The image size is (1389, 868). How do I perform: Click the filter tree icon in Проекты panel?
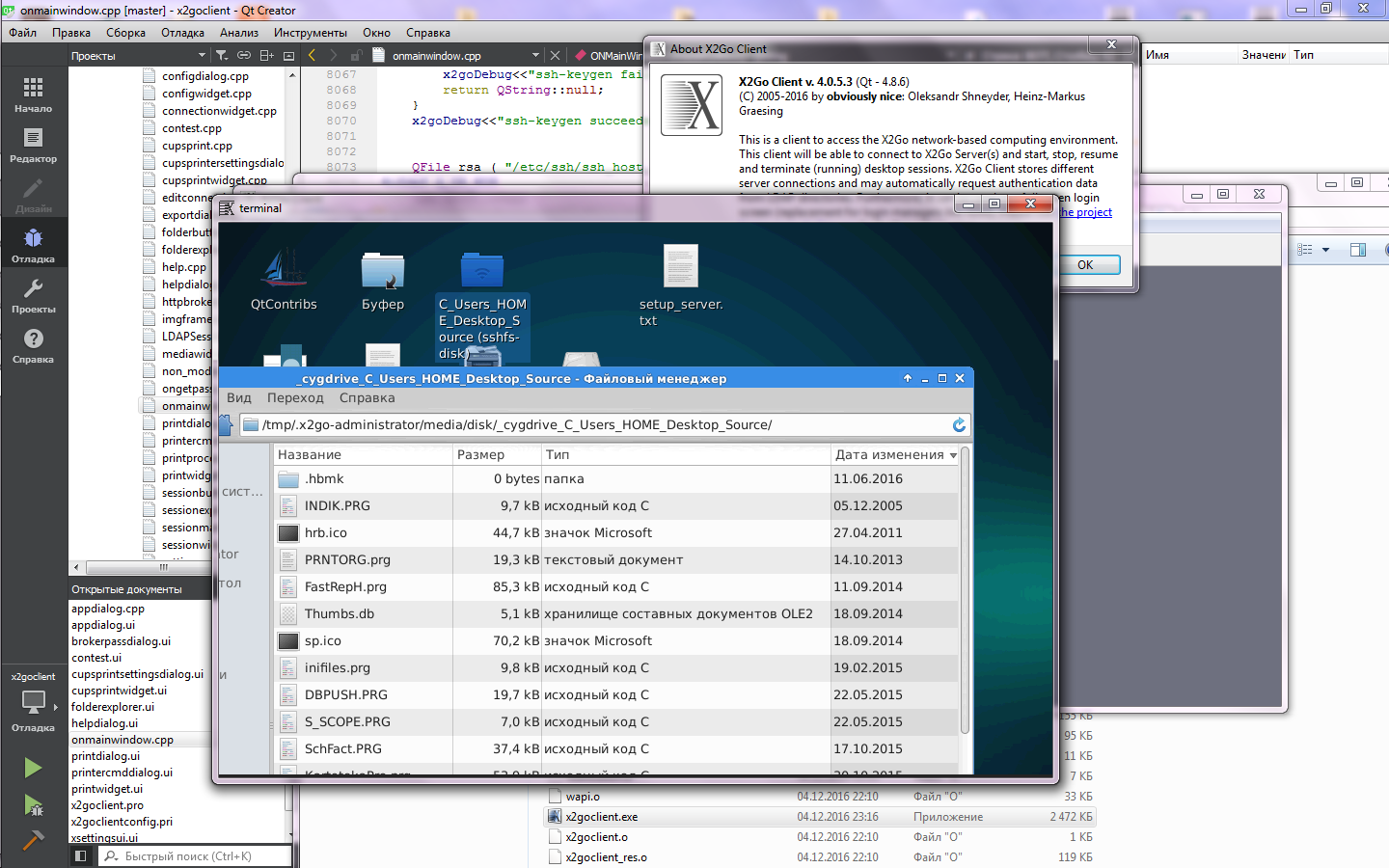(x=222, y=55)
